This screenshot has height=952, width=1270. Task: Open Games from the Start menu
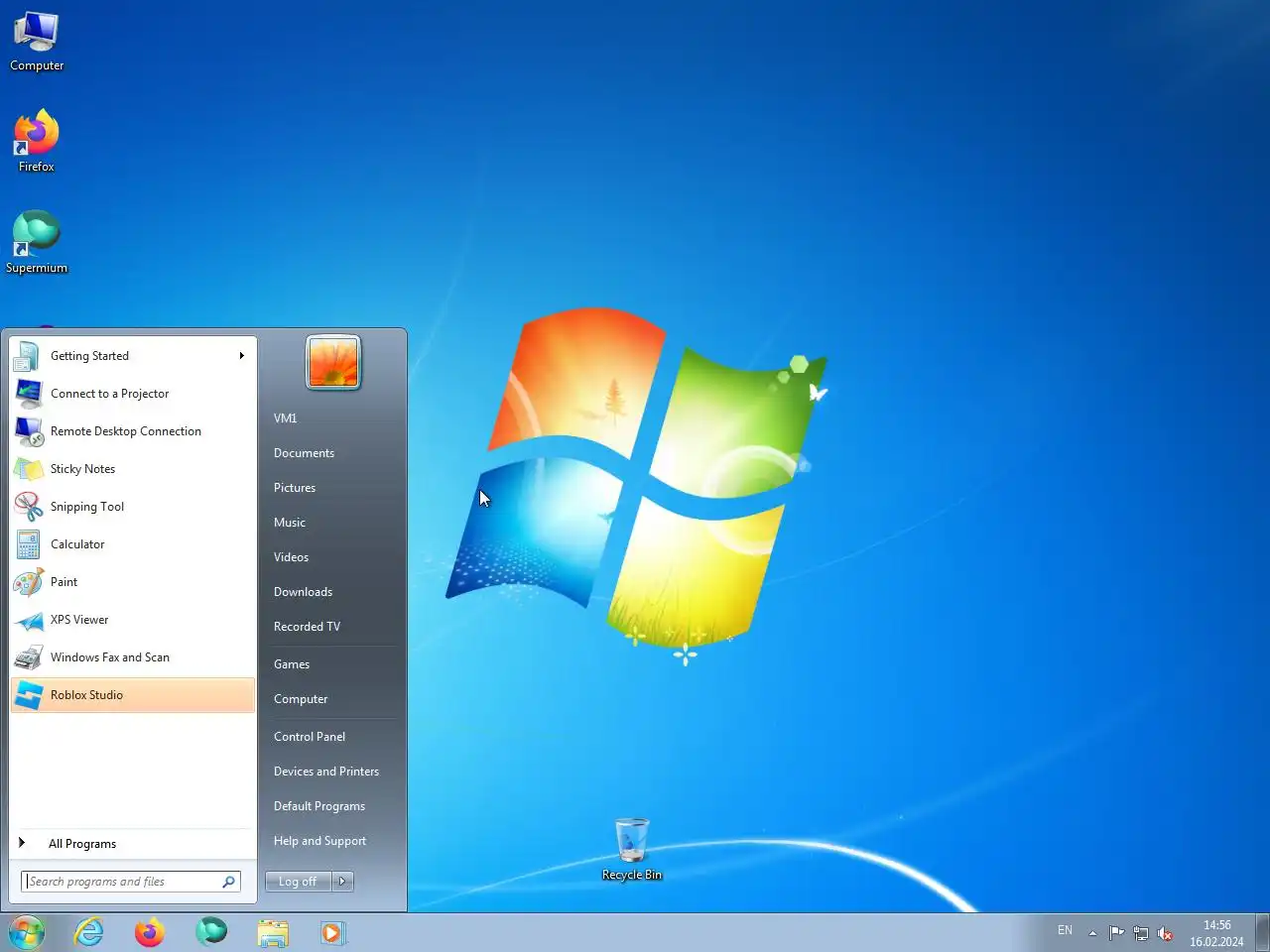point(292,664)
